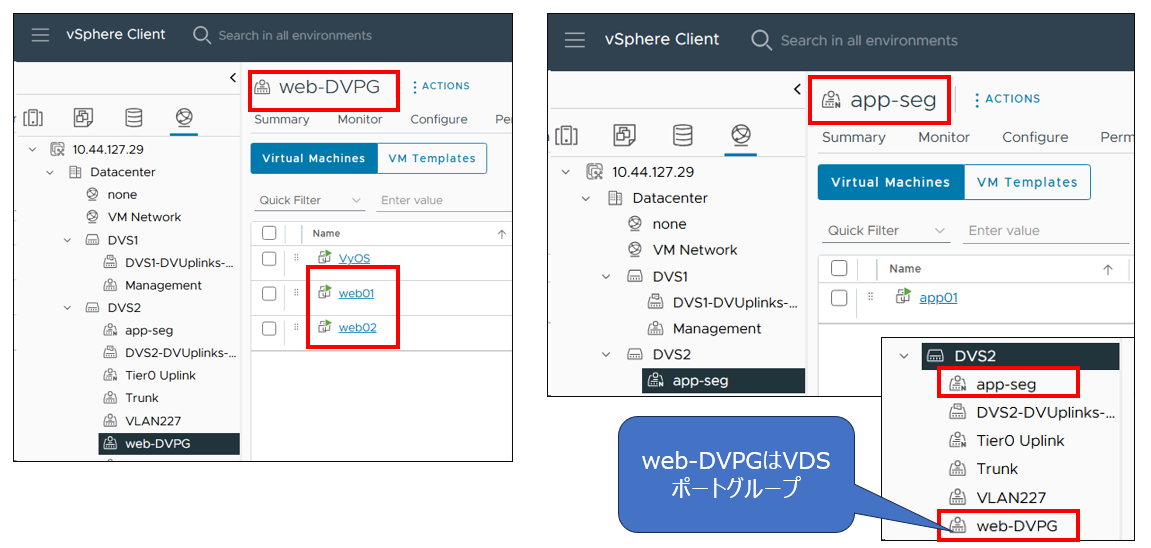Open Summary tab in app-seg window
Screen dimensions: 1151x548
[x=853, y=137]
